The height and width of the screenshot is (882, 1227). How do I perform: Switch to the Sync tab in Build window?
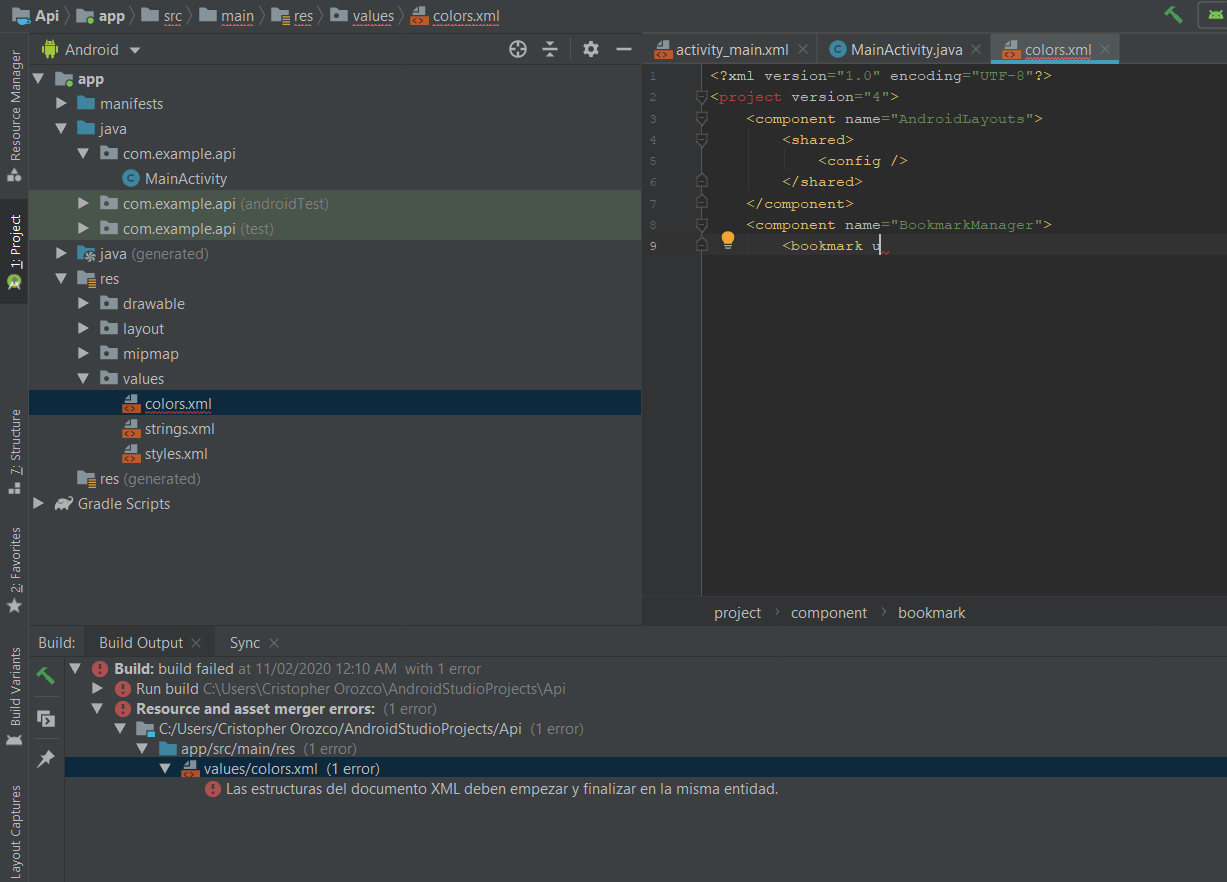(x=245, y=642)
